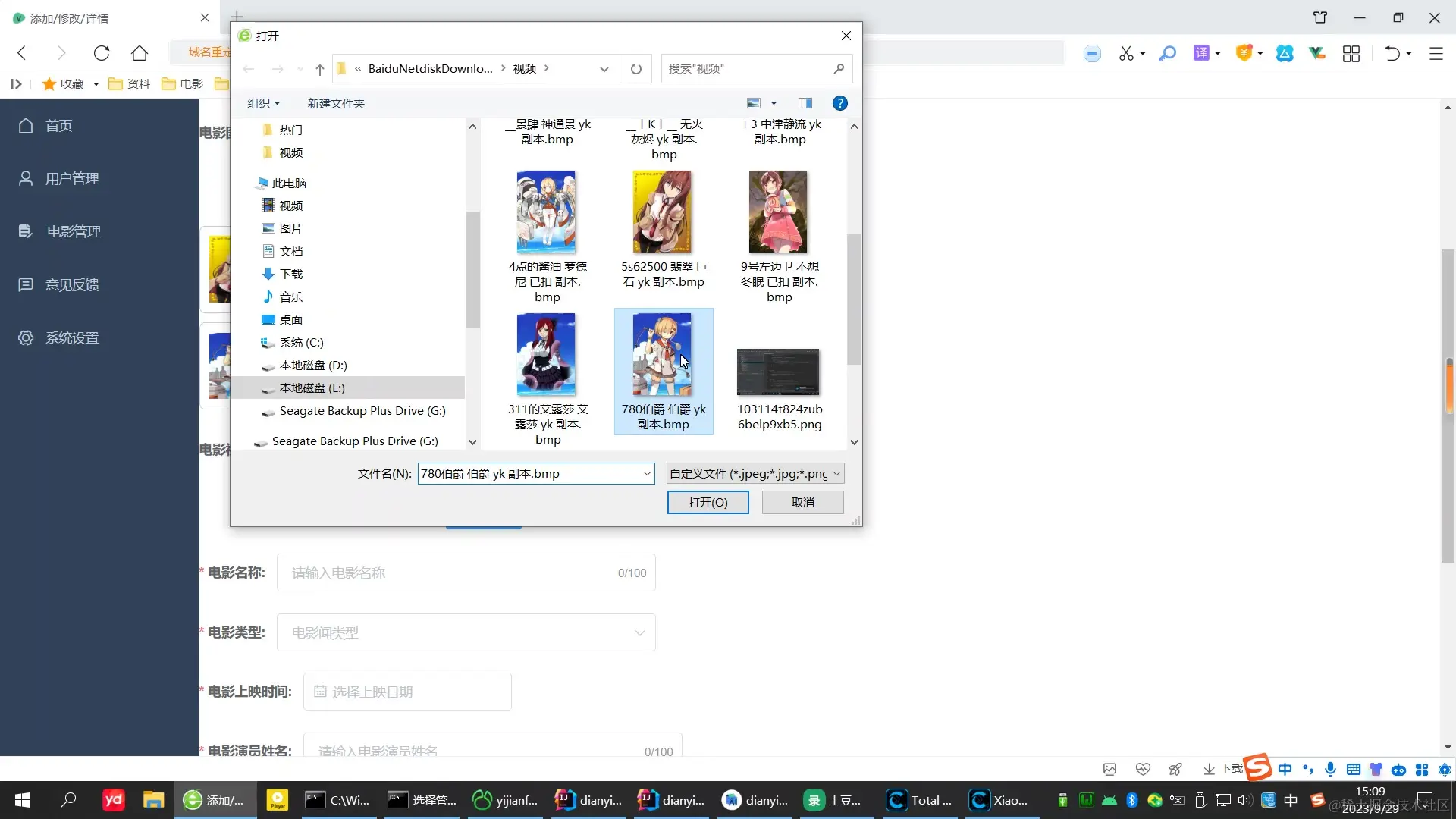Click the Windows taskbar search icon
This screenshot has height=819, width=1456.
pos(68,800)
